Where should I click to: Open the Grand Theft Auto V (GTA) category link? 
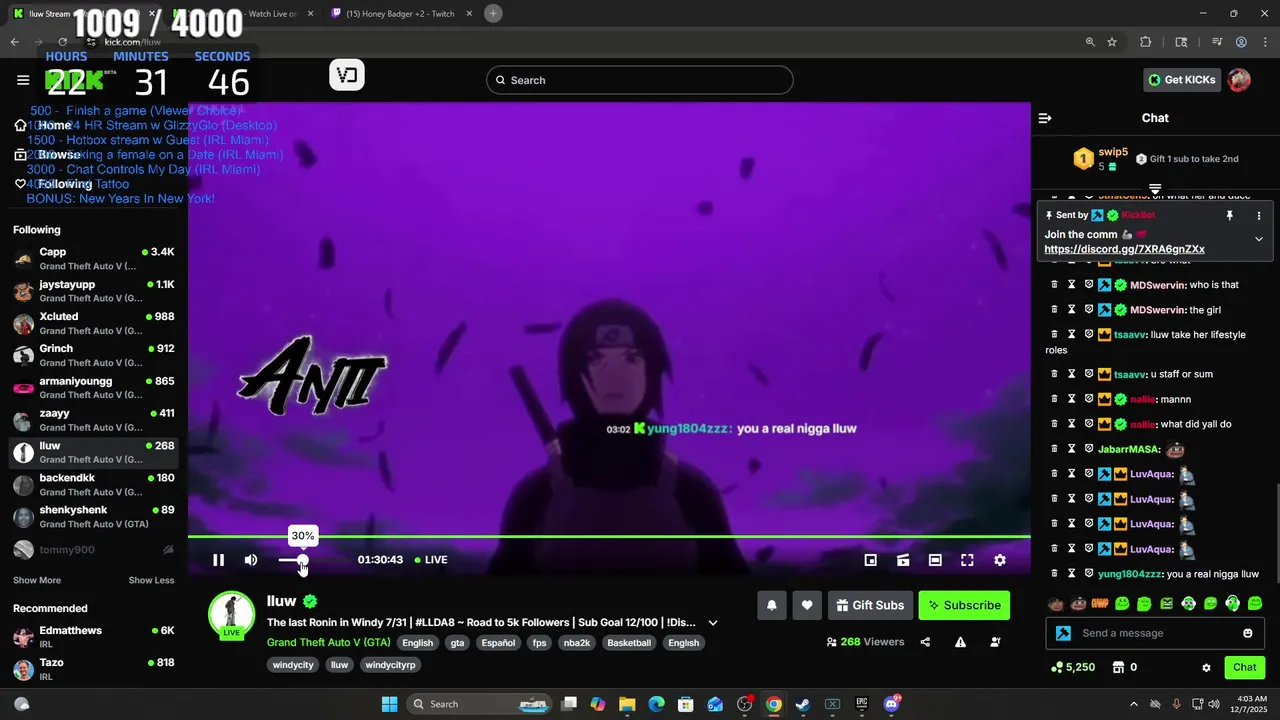(x=329, y=642)
